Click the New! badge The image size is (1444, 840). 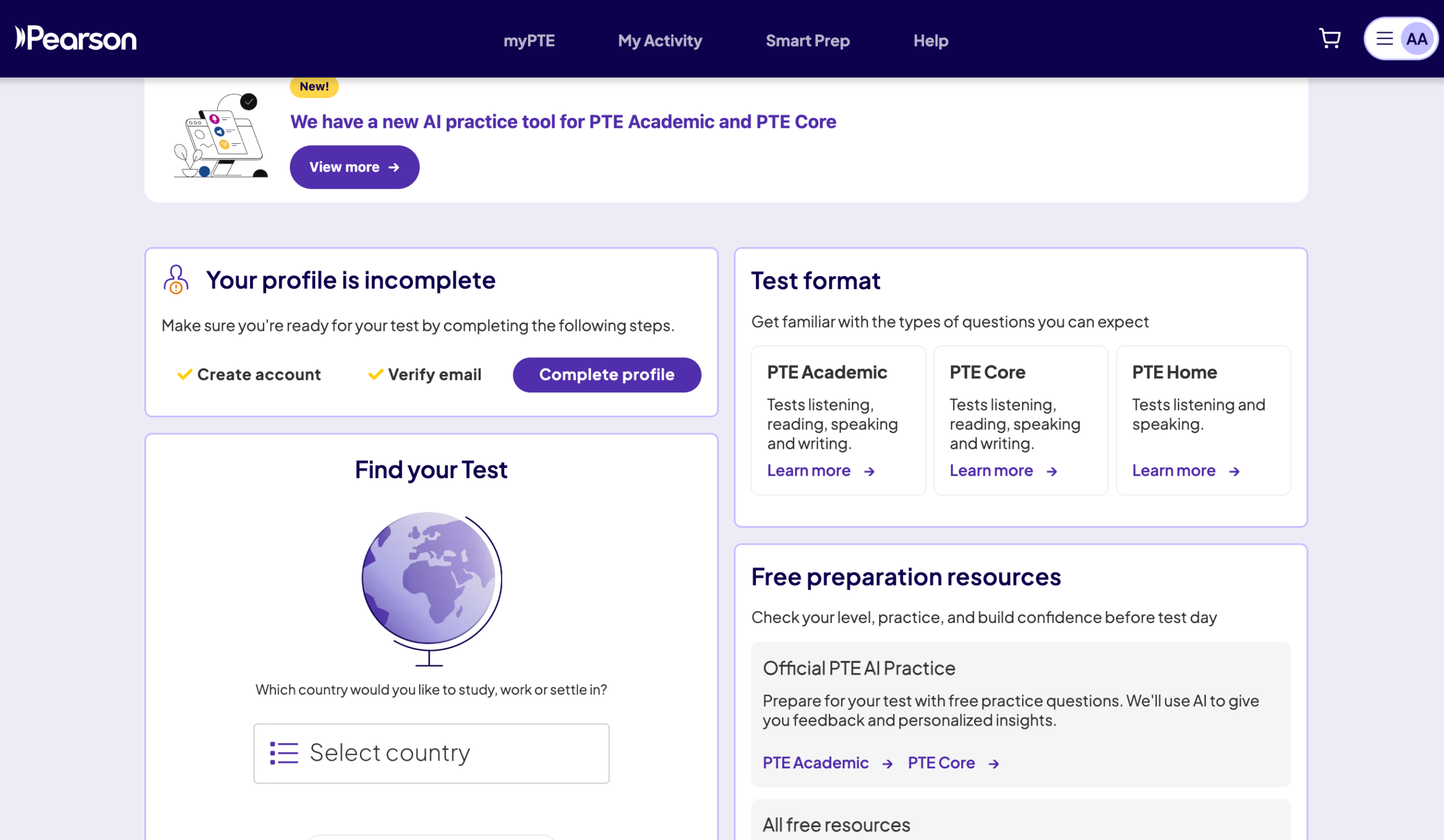tap(314, 86)
